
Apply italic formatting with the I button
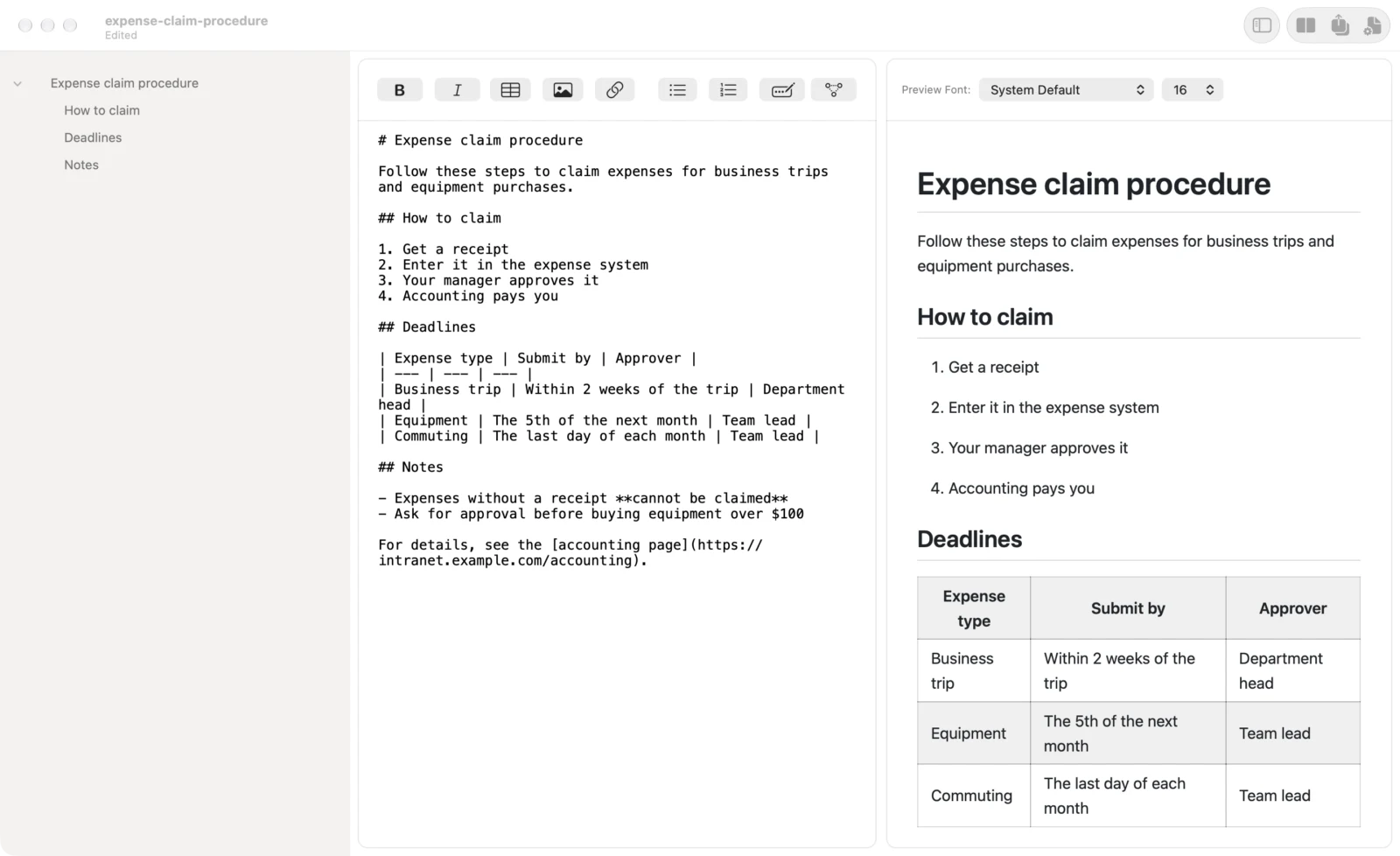coord(457,89)
